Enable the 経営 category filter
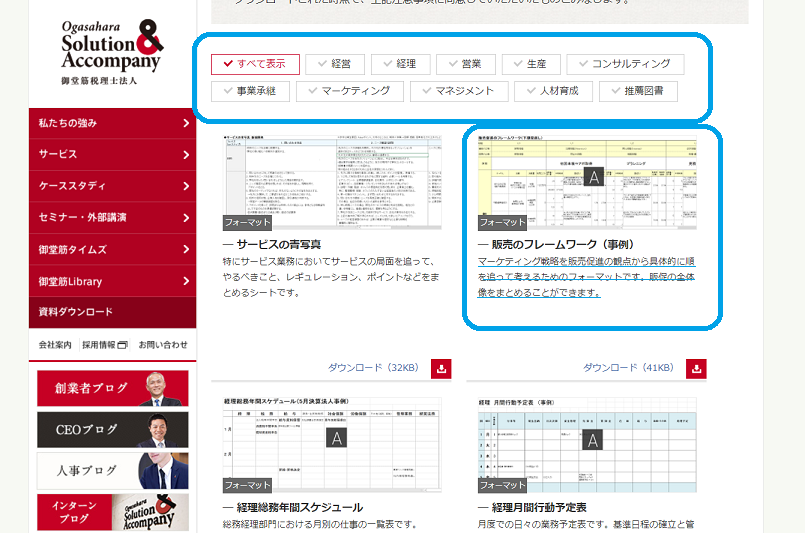The image size is (805, 533). click(x=334, y=64)
